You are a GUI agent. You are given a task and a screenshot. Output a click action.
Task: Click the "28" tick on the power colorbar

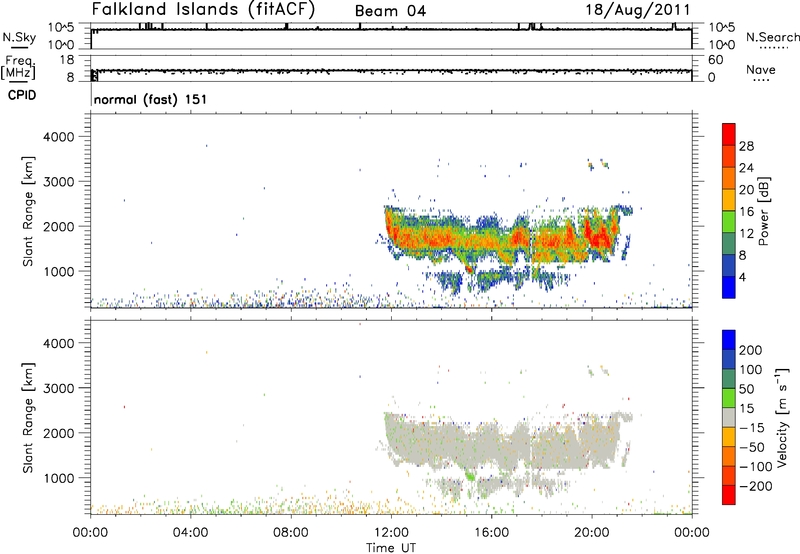[746, 146]
